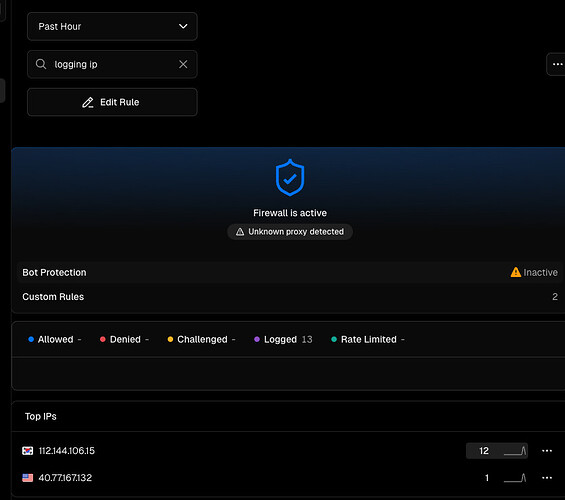
Task: Toggle the Challenged series filter
Action: point(201,339)
